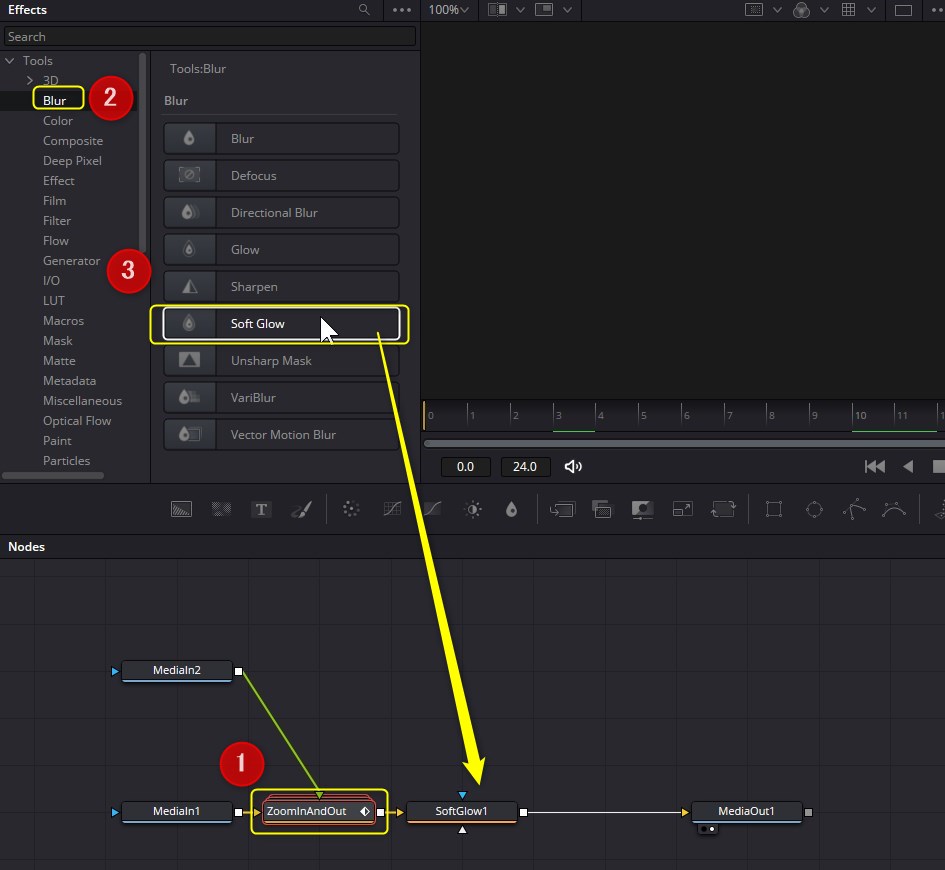This screenshot has width=945, height=870.
Task: Select the Composite category
Action: [73, 140]
